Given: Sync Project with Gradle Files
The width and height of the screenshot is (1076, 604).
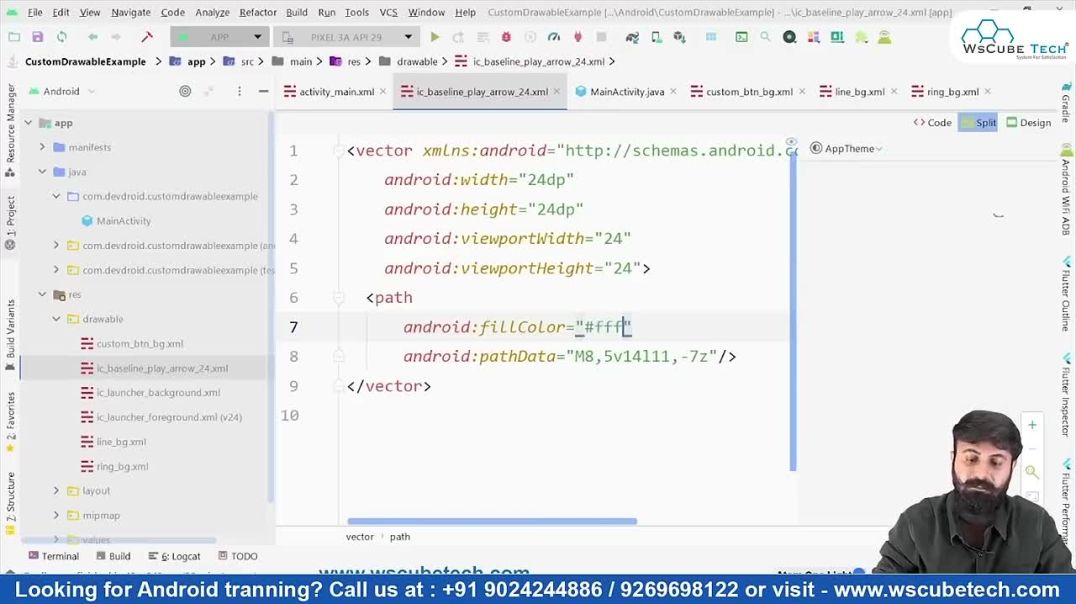Looking at the screenshot, I should [x=632, y=36].
